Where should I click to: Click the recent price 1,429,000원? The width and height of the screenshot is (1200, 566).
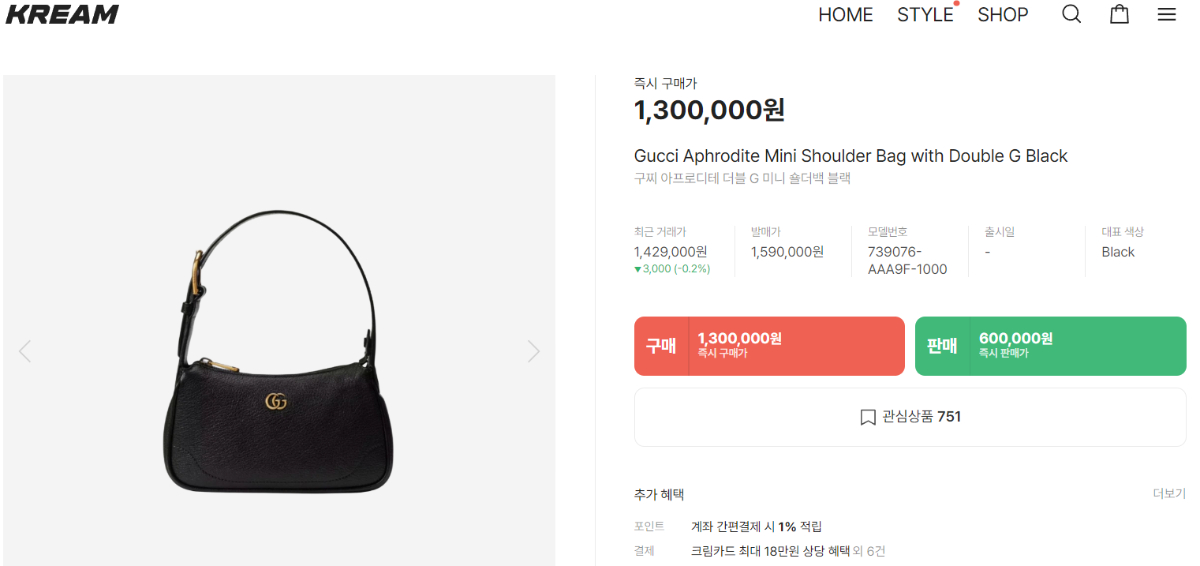point(670,252)
